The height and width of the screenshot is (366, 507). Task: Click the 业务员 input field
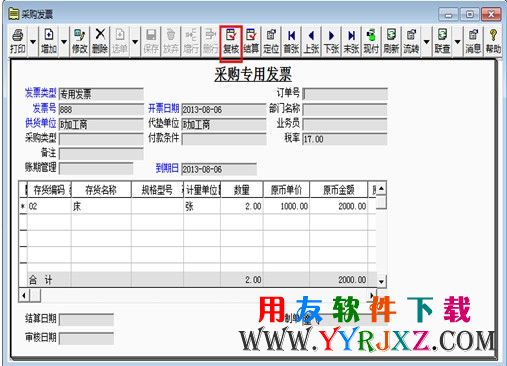coord(345,124)
